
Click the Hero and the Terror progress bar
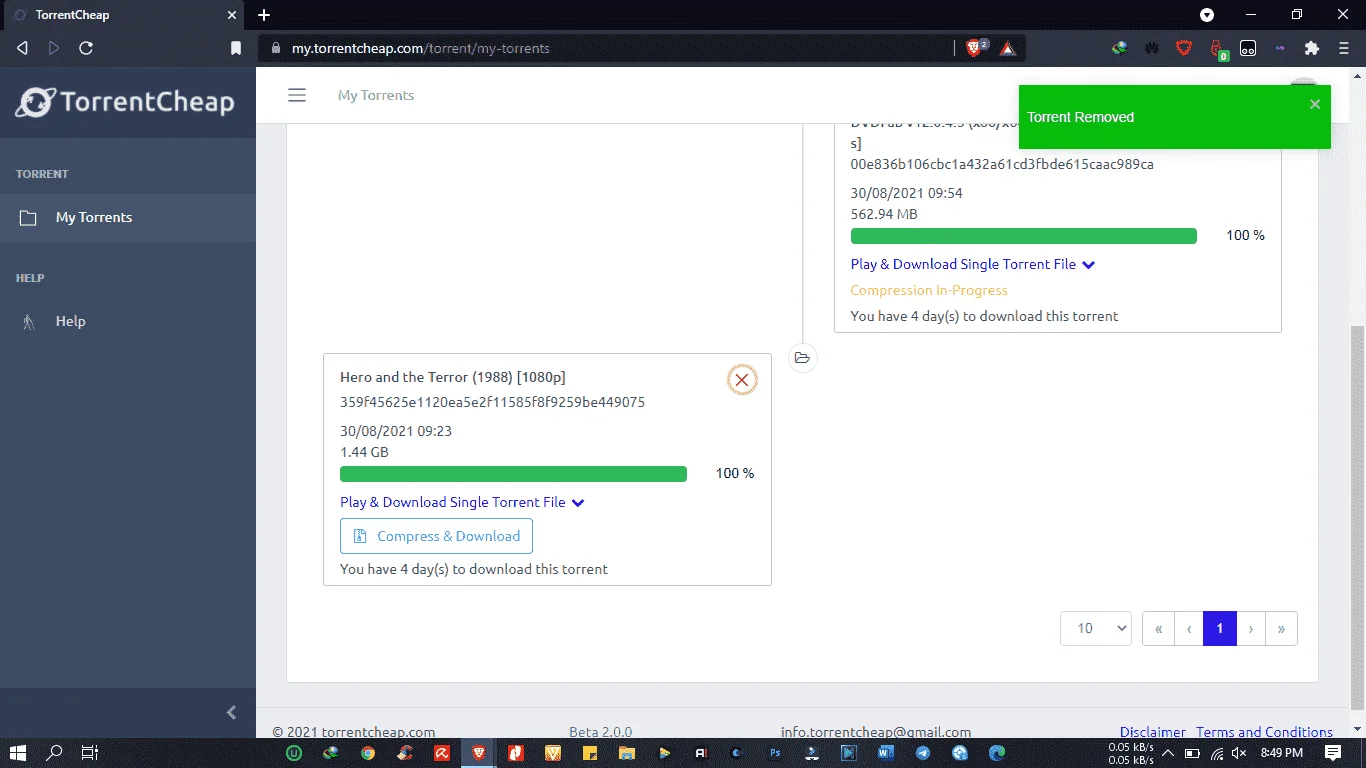pos(513,473)
